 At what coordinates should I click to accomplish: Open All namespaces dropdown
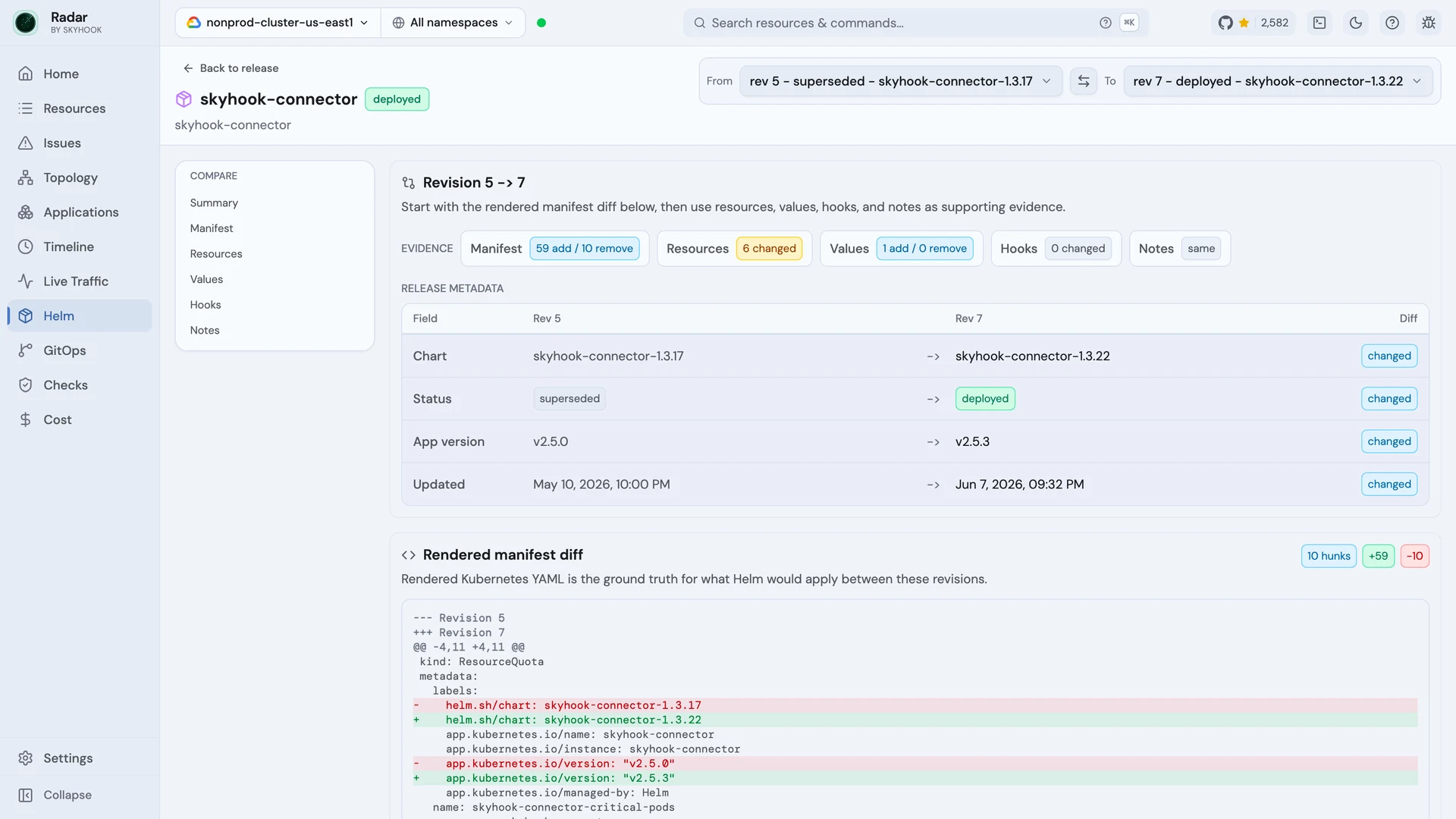453,23
